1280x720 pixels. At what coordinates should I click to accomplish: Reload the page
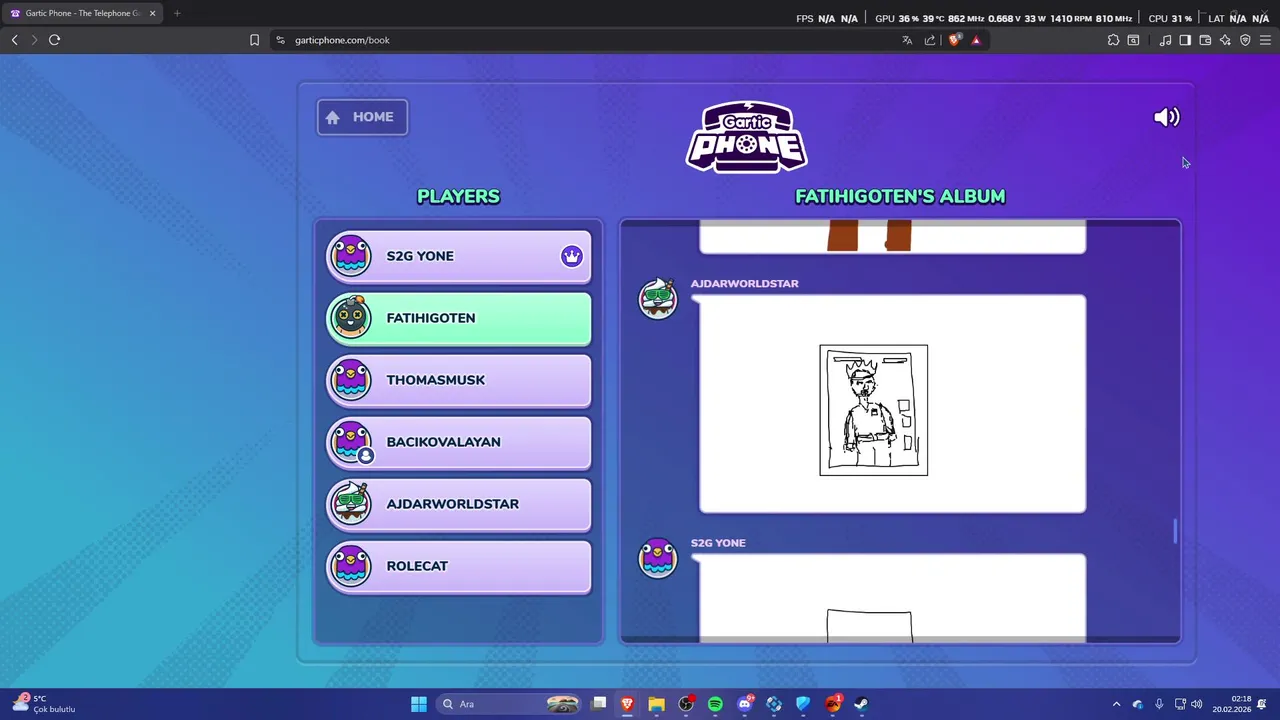[x=54, y=40]
